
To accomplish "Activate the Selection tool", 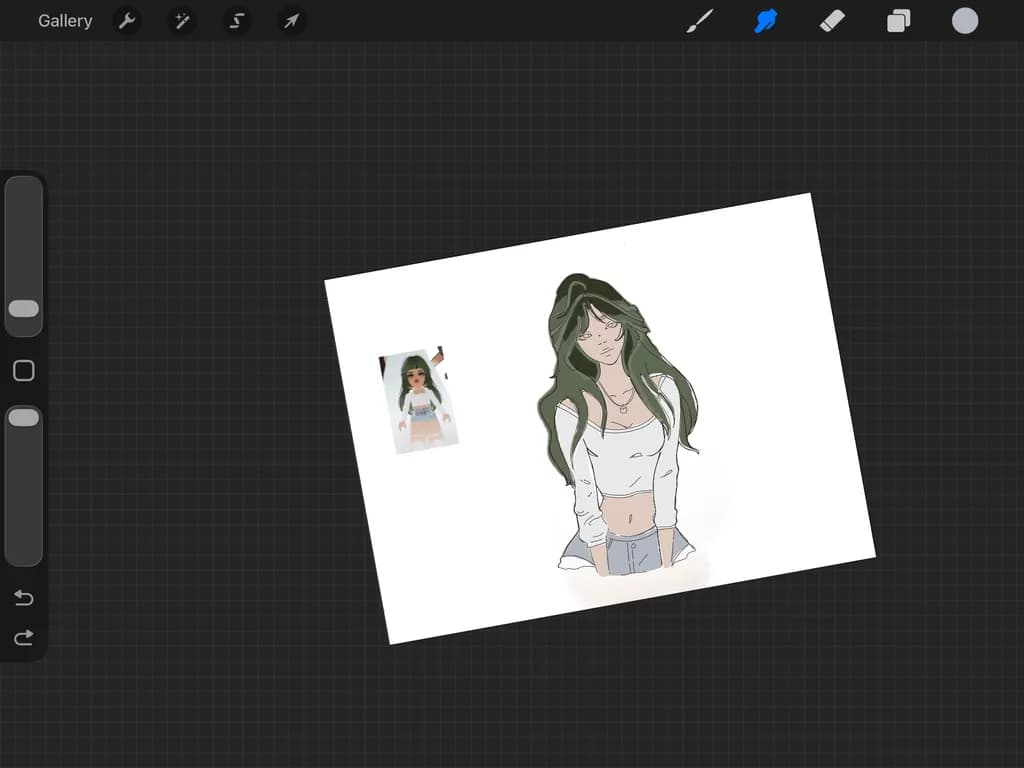I will tap(236, 21).
